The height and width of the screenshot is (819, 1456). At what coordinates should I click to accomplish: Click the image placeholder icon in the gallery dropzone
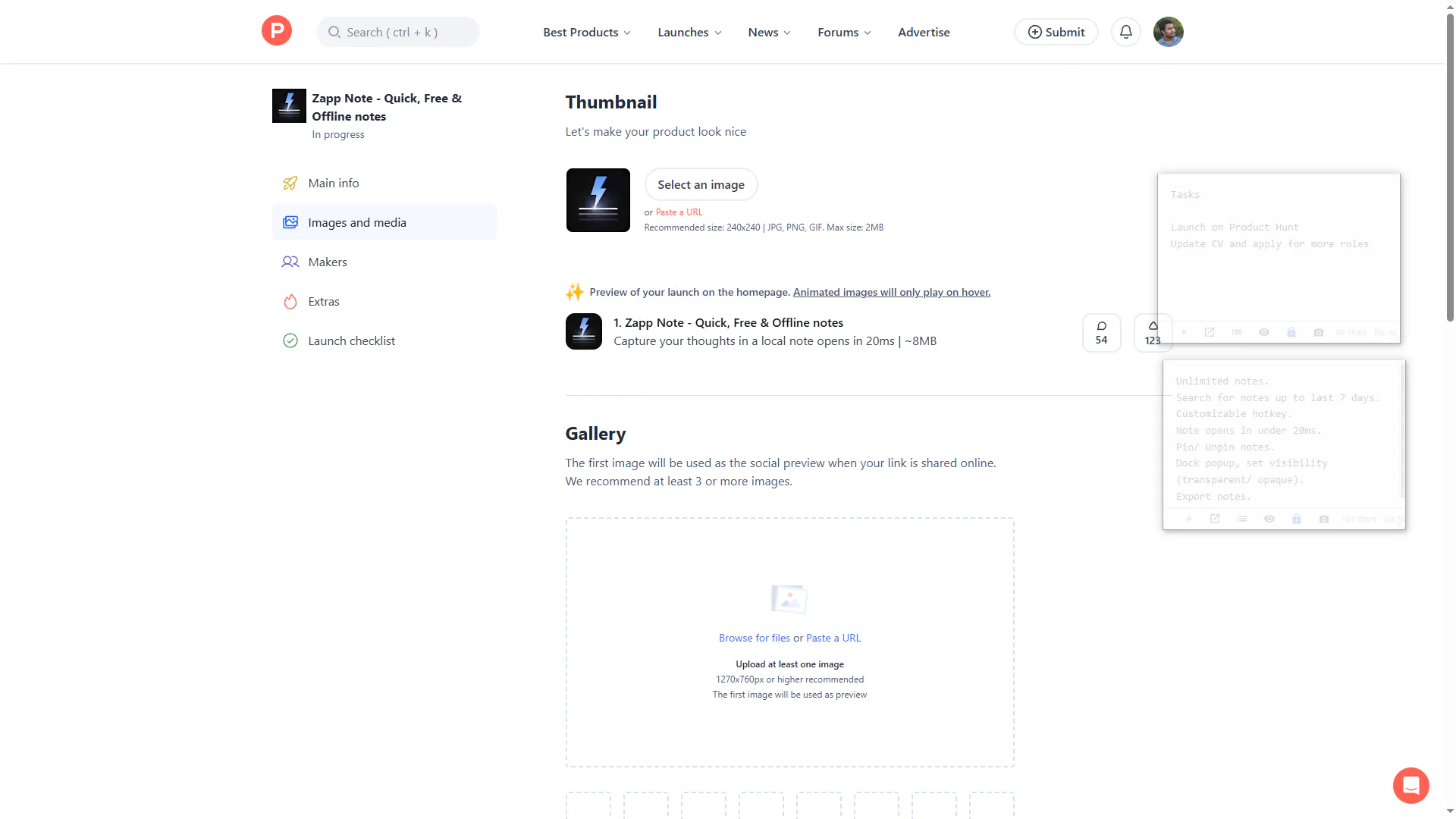tap(789, 599)
